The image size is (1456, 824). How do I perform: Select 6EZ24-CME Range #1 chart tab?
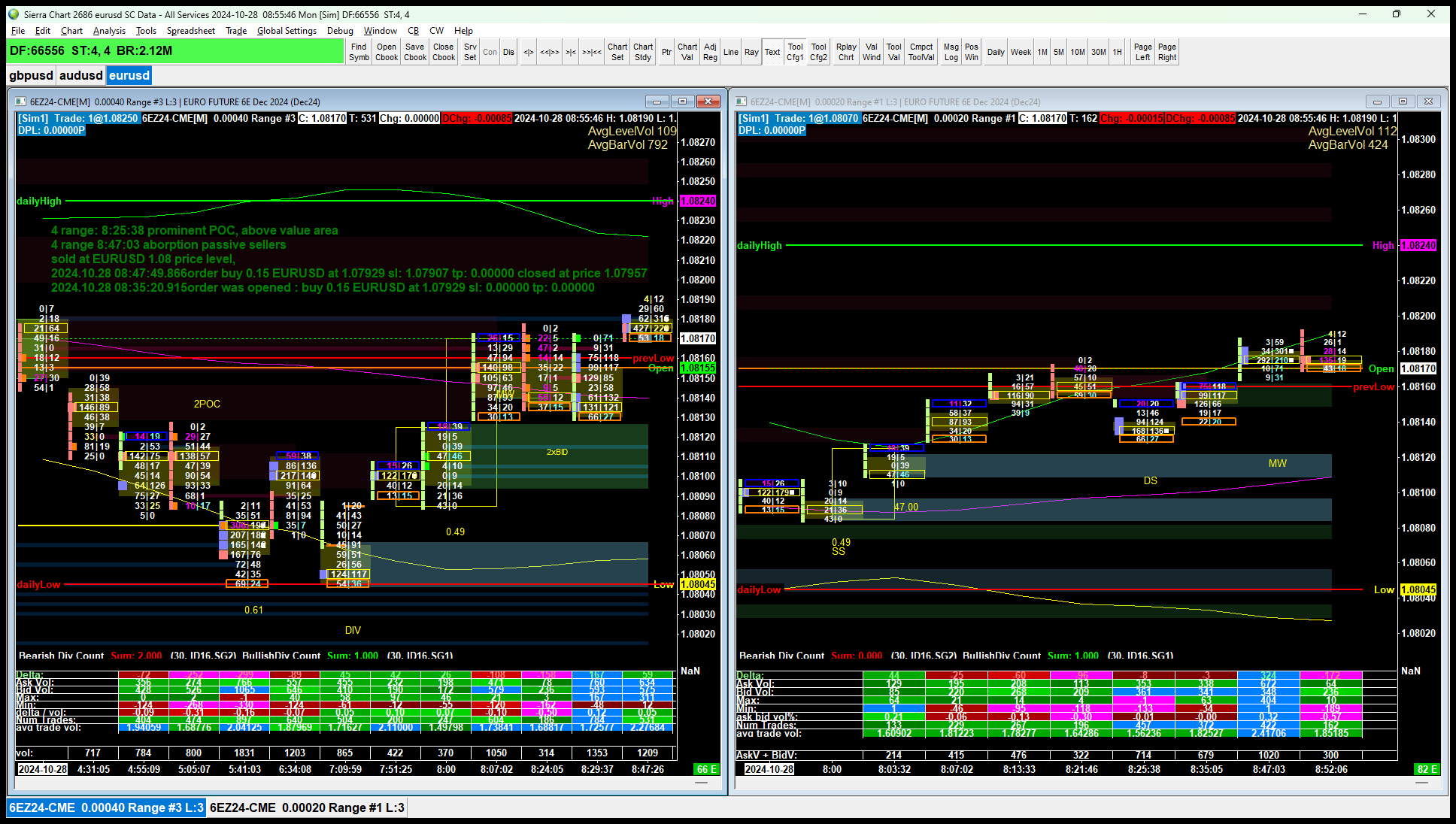coord(307,807)
